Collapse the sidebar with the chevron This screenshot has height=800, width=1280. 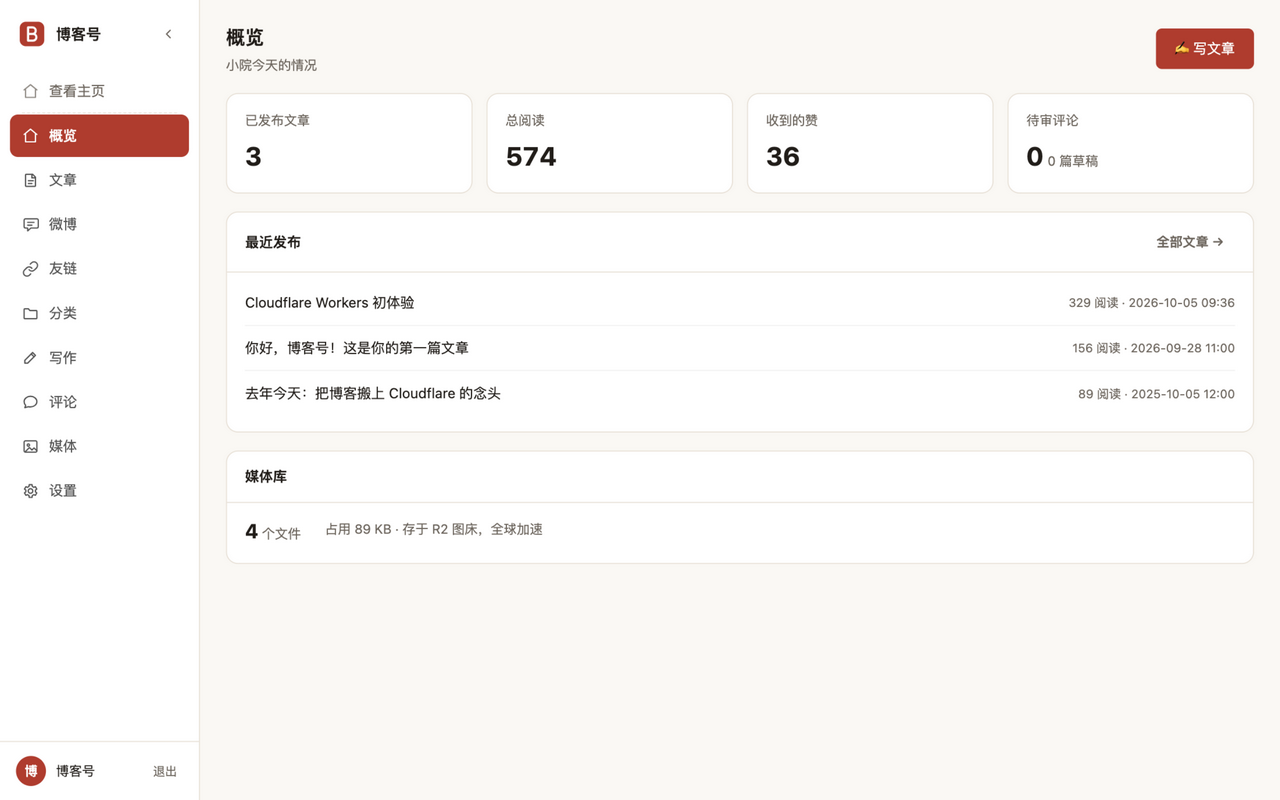[x=168, y=34]
